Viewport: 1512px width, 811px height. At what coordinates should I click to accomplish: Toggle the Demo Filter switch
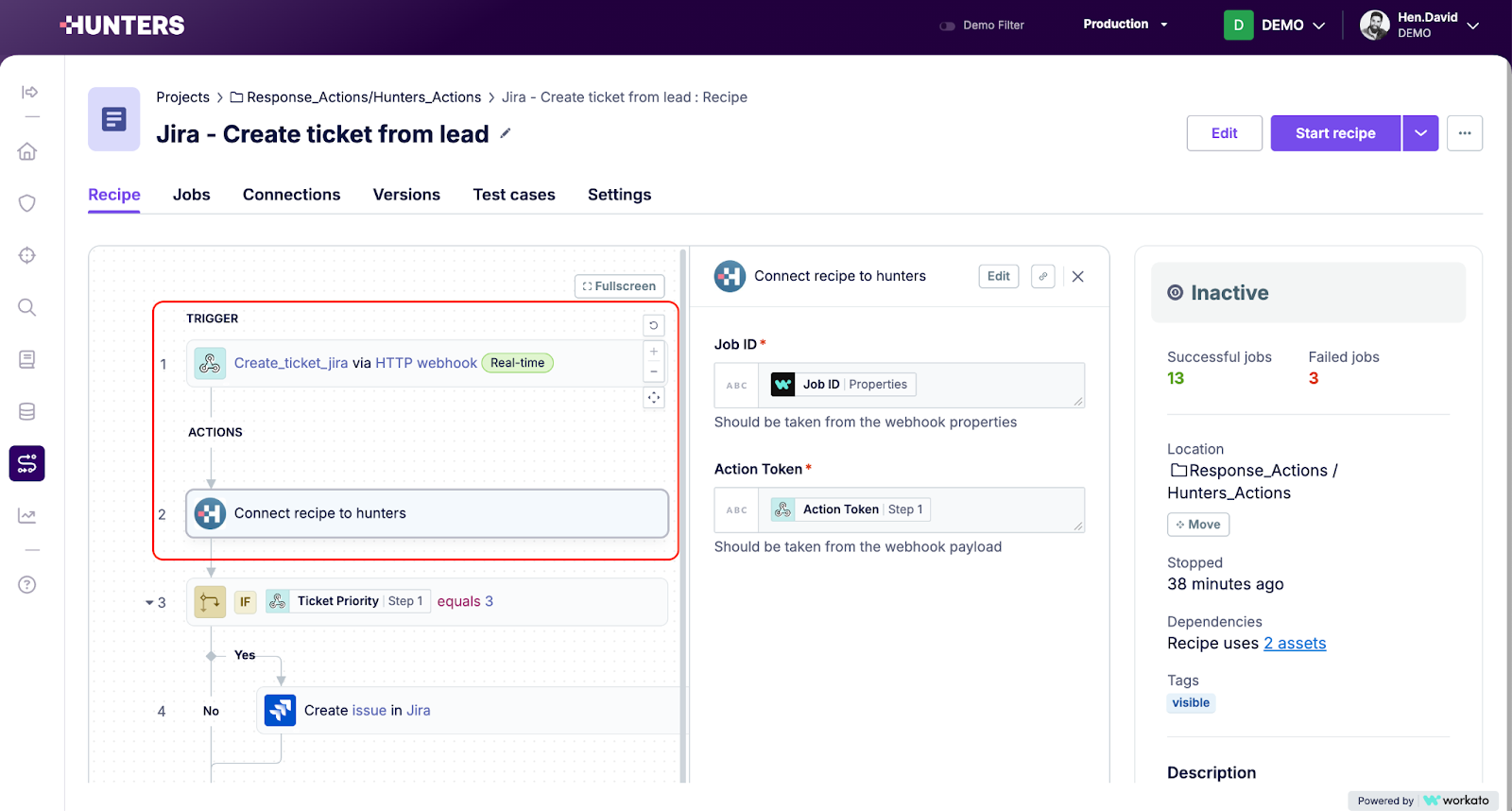point(947,26)
